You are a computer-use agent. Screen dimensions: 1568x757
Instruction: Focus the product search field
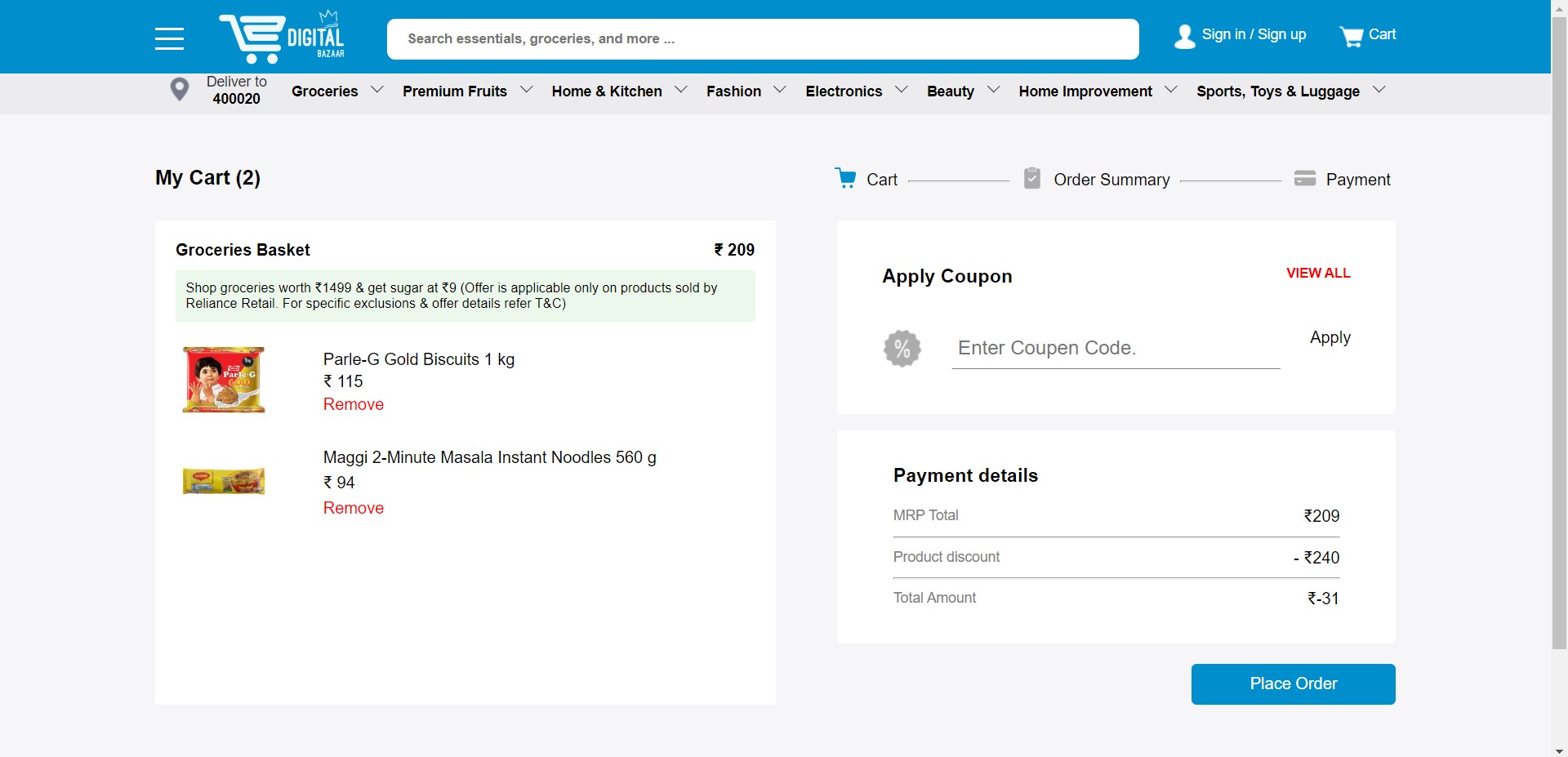(x=763, y=39)
